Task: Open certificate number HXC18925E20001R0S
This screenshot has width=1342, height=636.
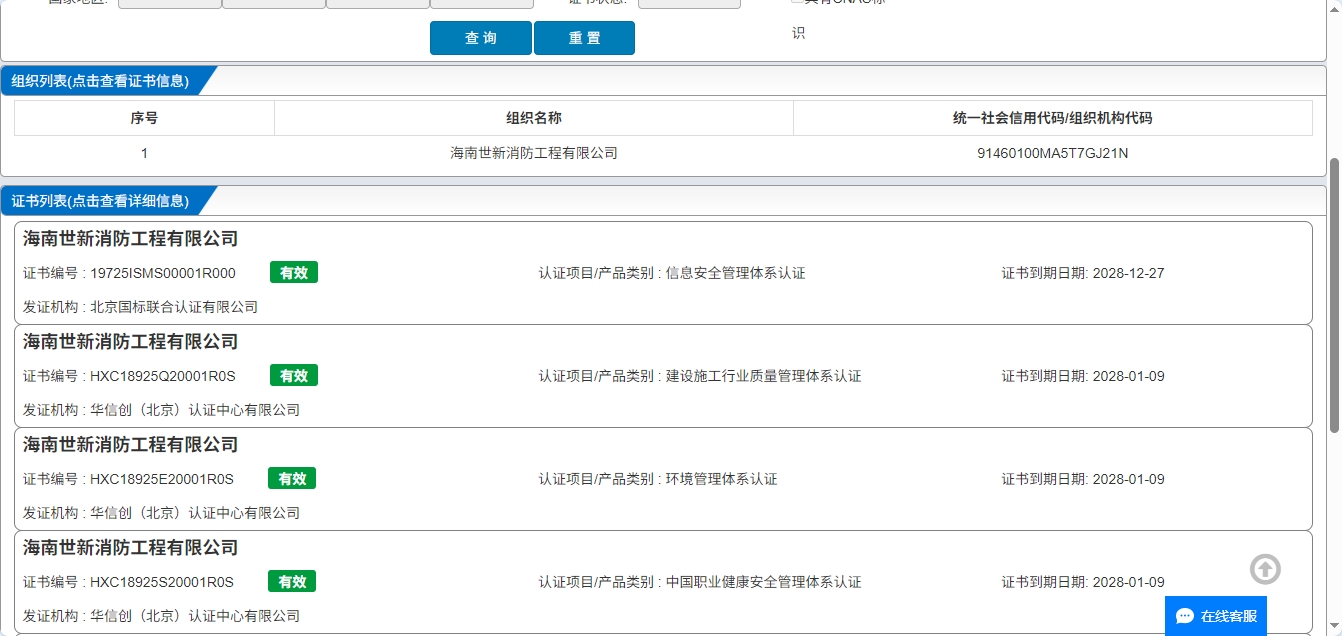Action: [x=162, y=479]
